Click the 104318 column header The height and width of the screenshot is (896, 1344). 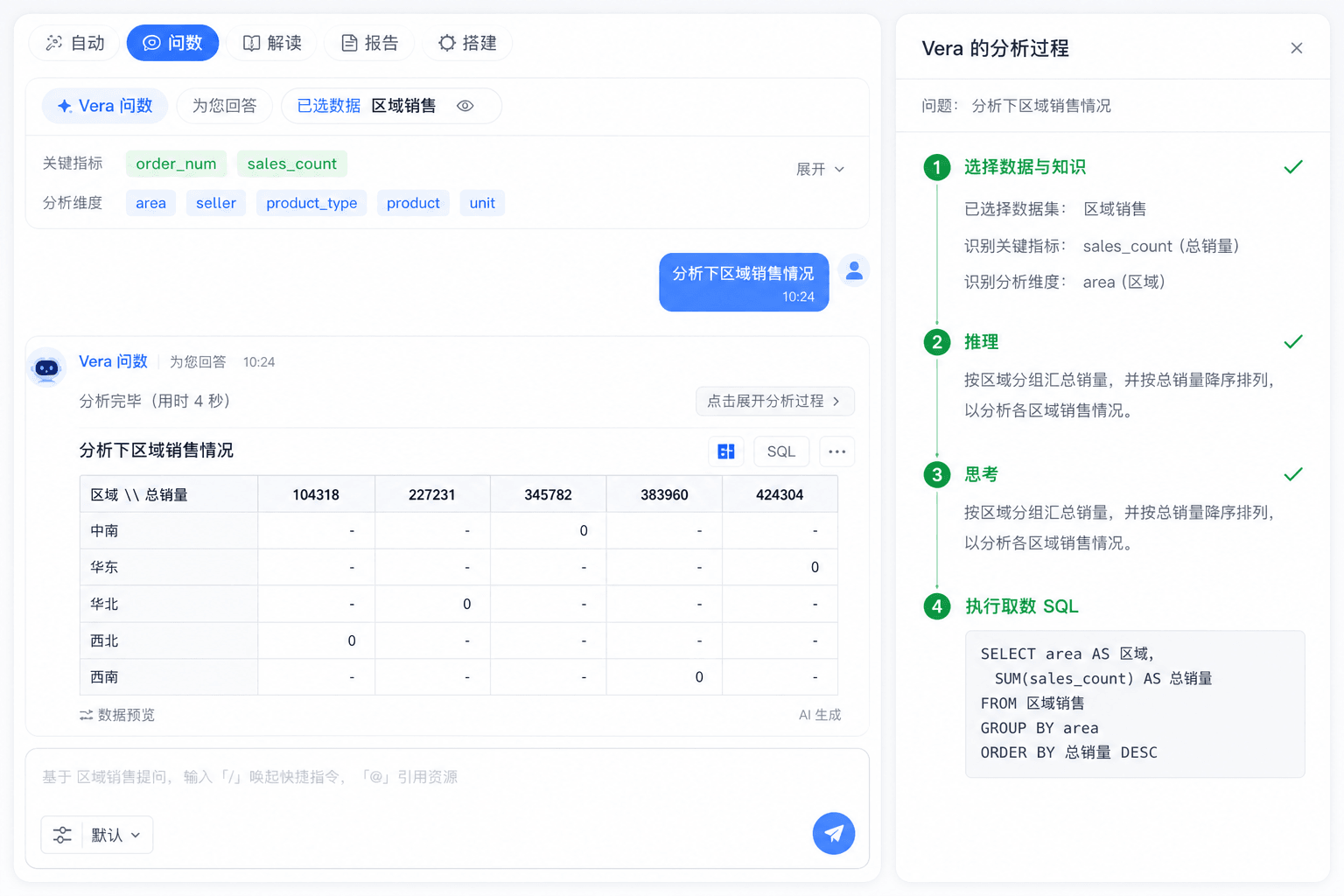316,494
